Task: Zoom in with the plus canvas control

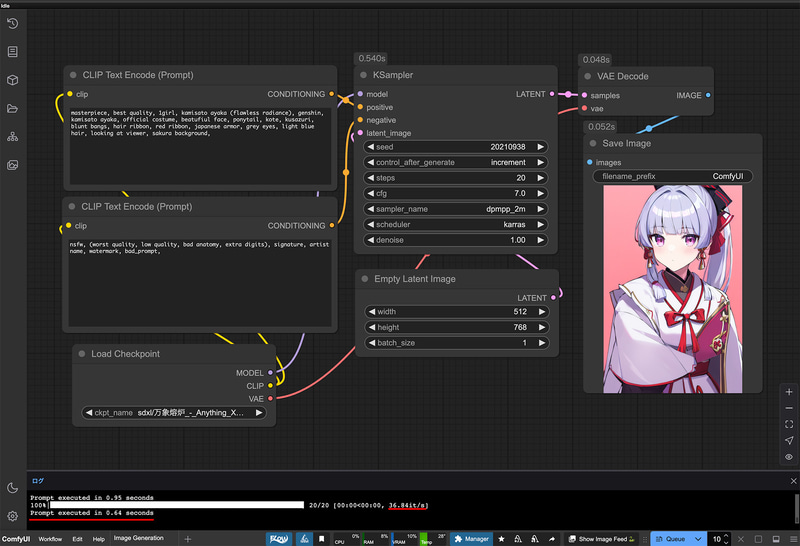Action: pyautogui.click(x=789, y=392)
